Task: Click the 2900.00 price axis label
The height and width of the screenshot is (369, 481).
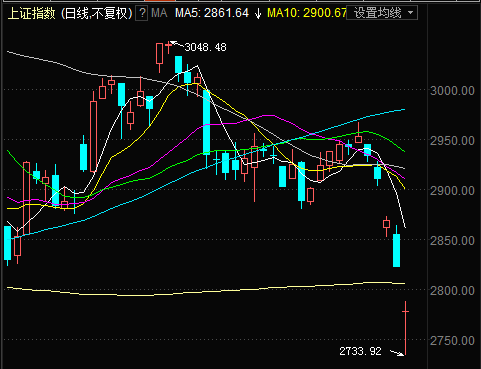Action: 452,191
